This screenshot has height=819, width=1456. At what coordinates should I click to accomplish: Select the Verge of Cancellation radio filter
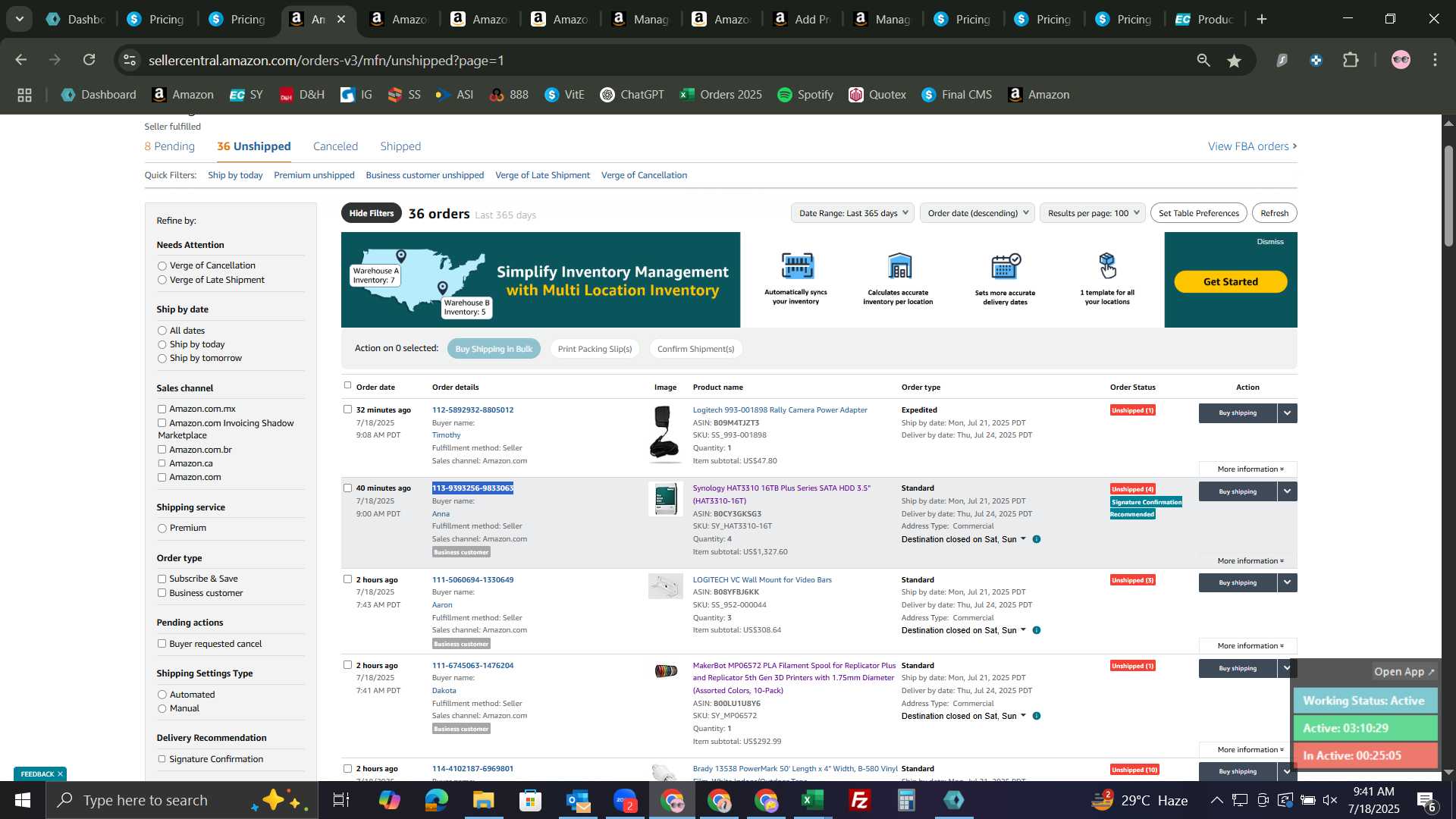click(162, 266)
